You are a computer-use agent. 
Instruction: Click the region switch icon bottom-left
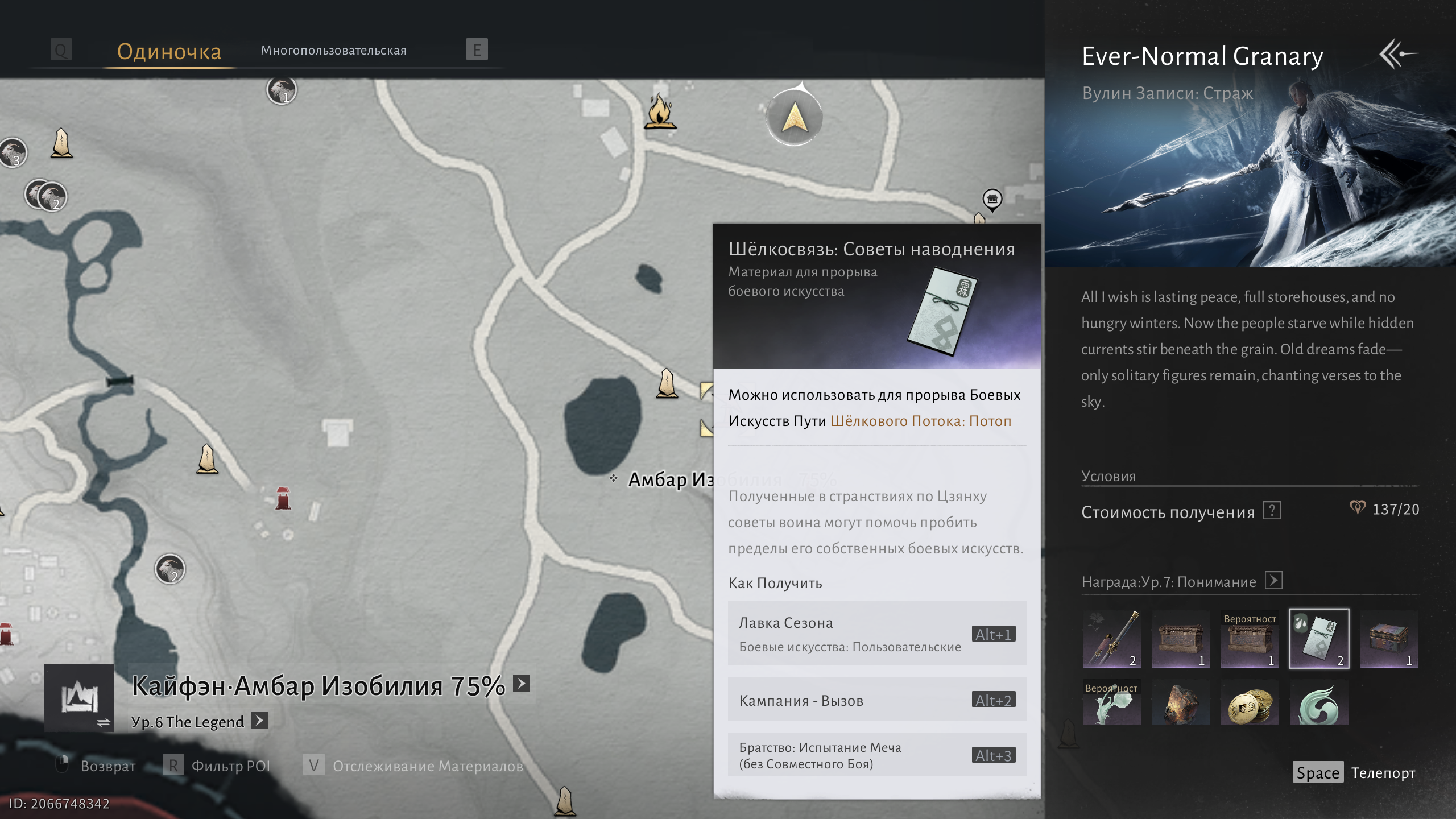(x=79, y=698)
